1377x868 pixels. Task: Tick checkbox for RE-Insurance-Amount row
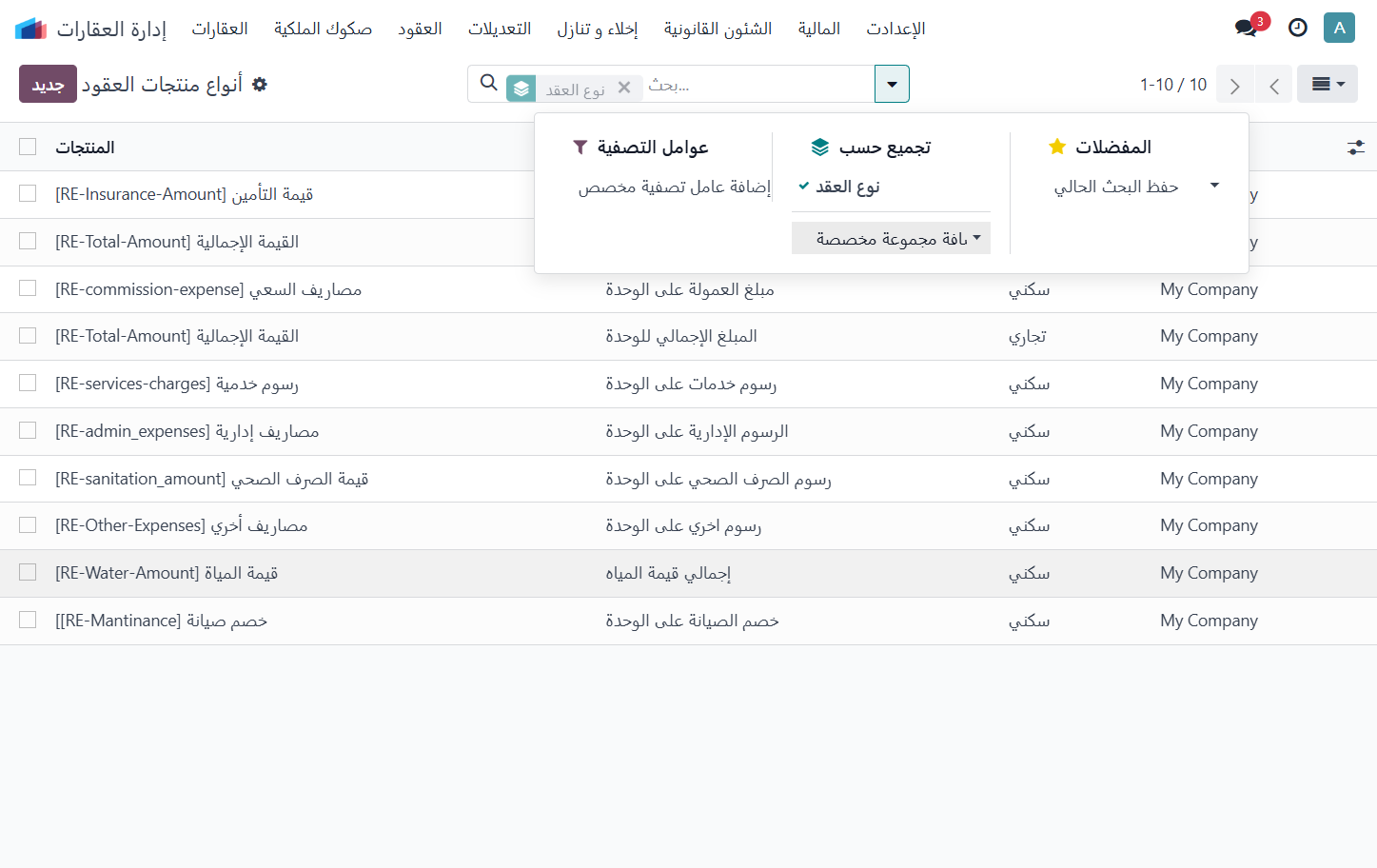28,194
